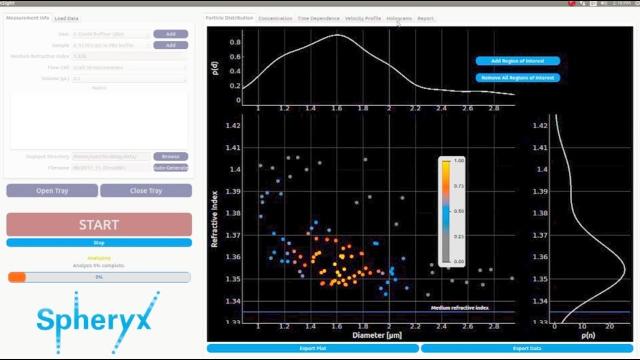
Task: Click the Browse button
Action: [x=171, y=157]
